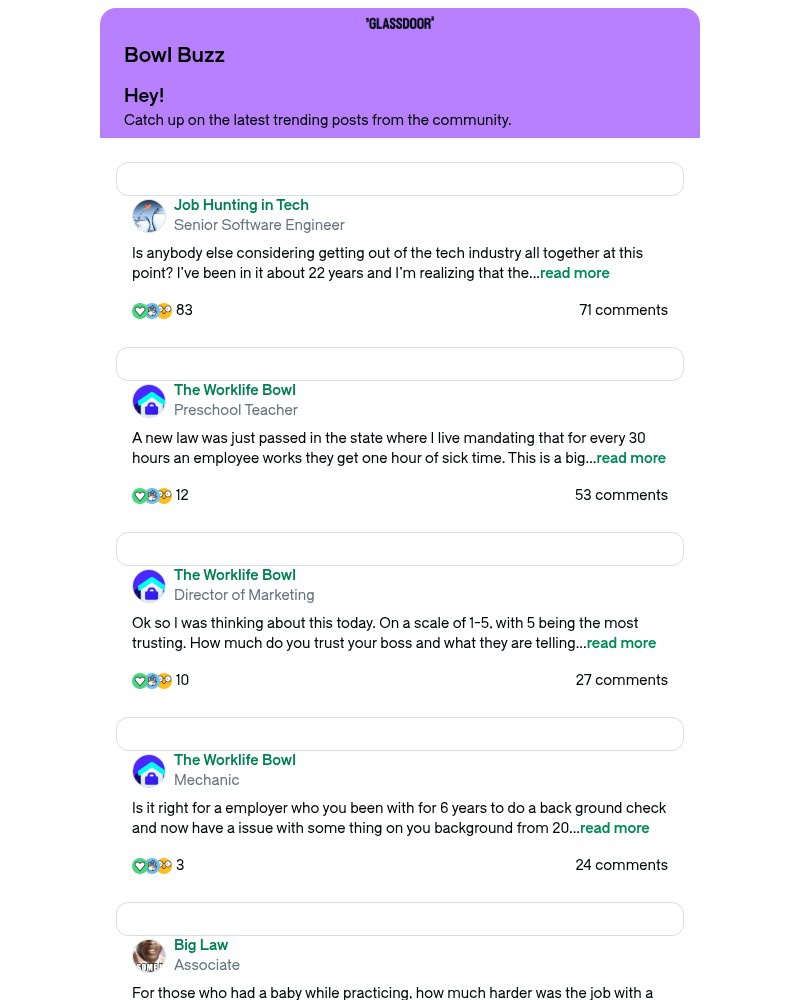Expand the tech industry post via read more
800x1000 pixels.
575,273
